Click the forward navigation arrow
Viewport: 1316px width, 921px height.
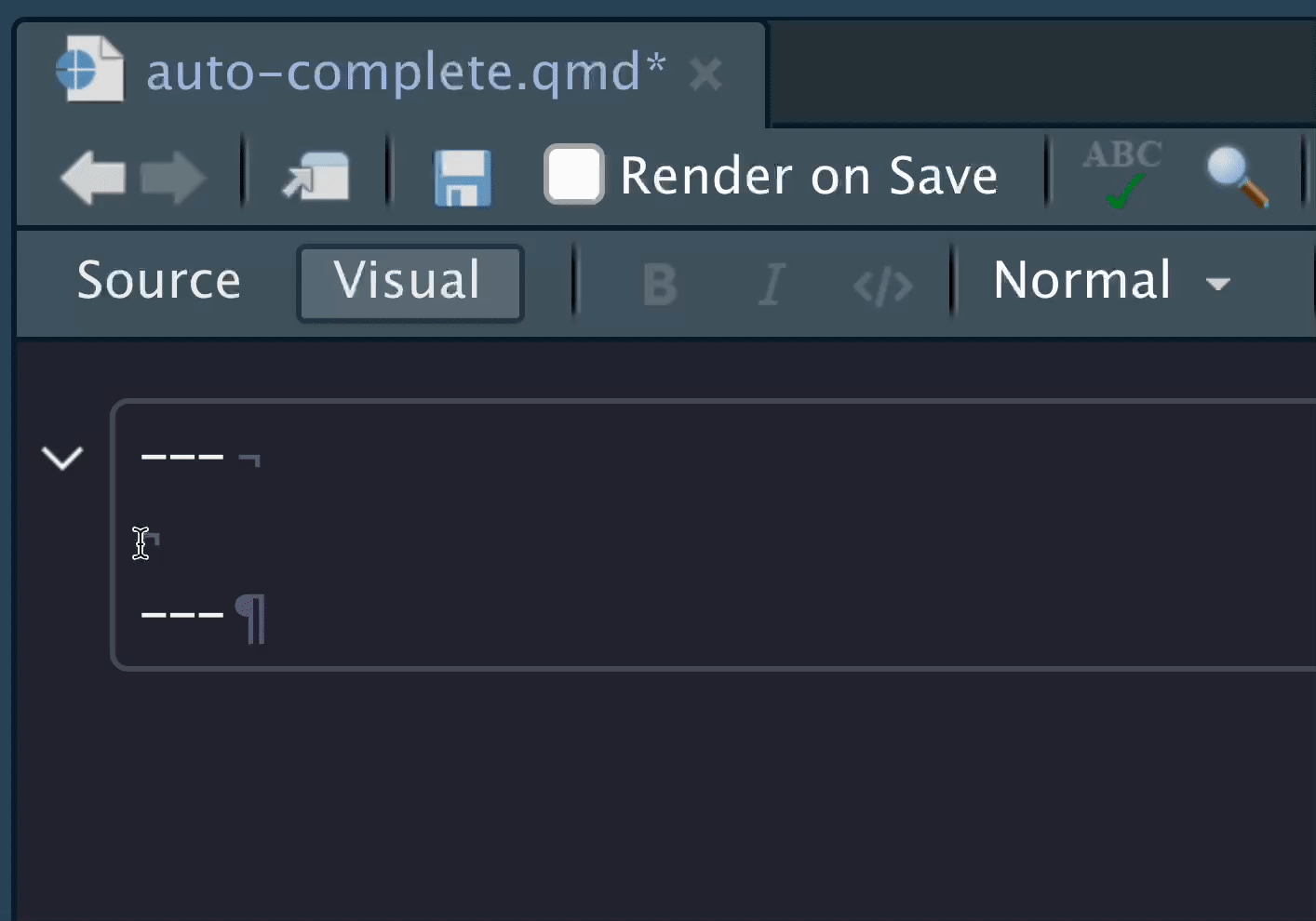tap(173, 177)
